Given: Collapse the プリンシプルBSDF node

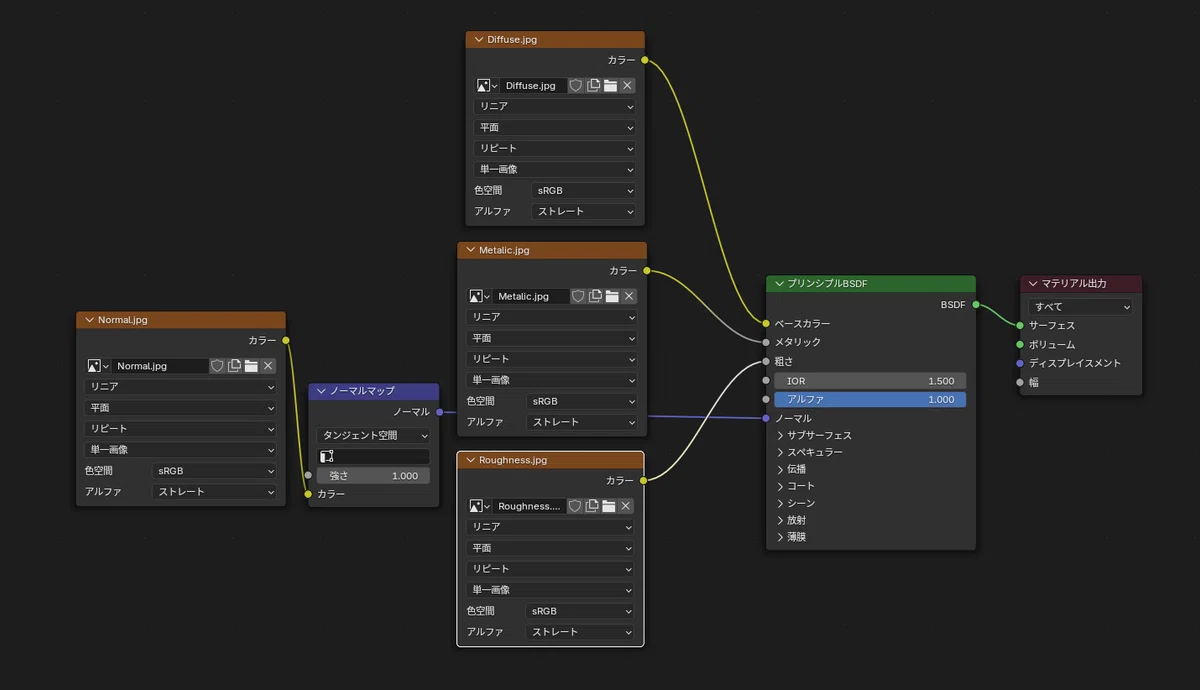Looking at the screenshot, I should click(779, 284).
